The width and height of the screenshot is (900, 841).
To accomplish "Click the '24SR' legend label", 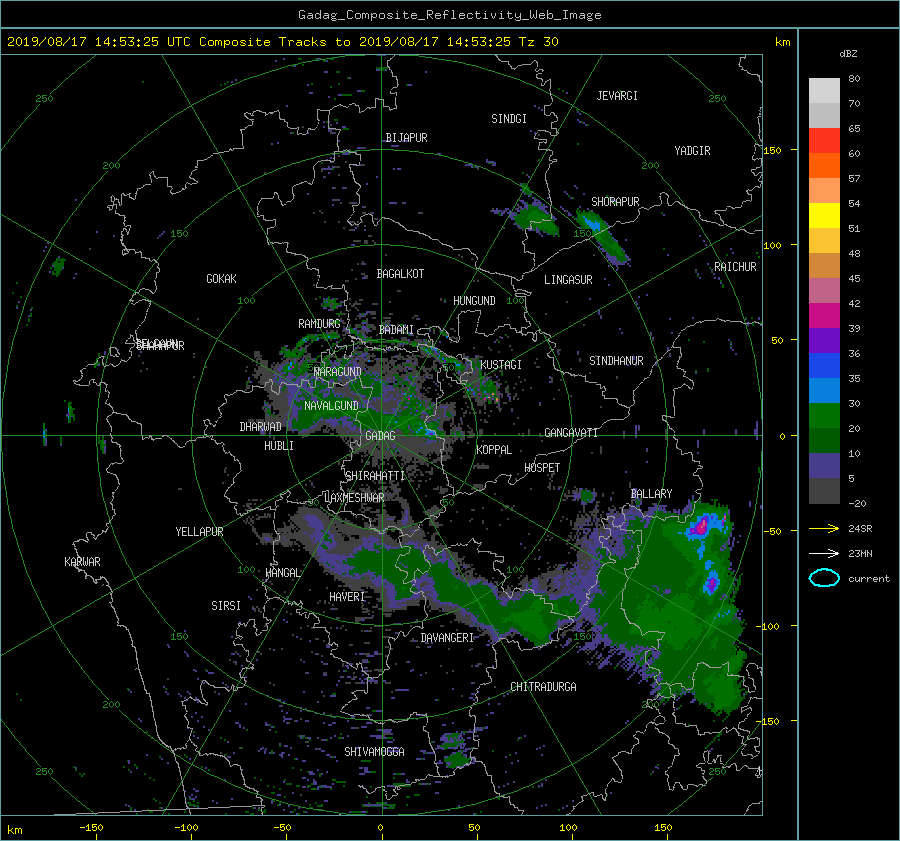I will tap(860, 528).
